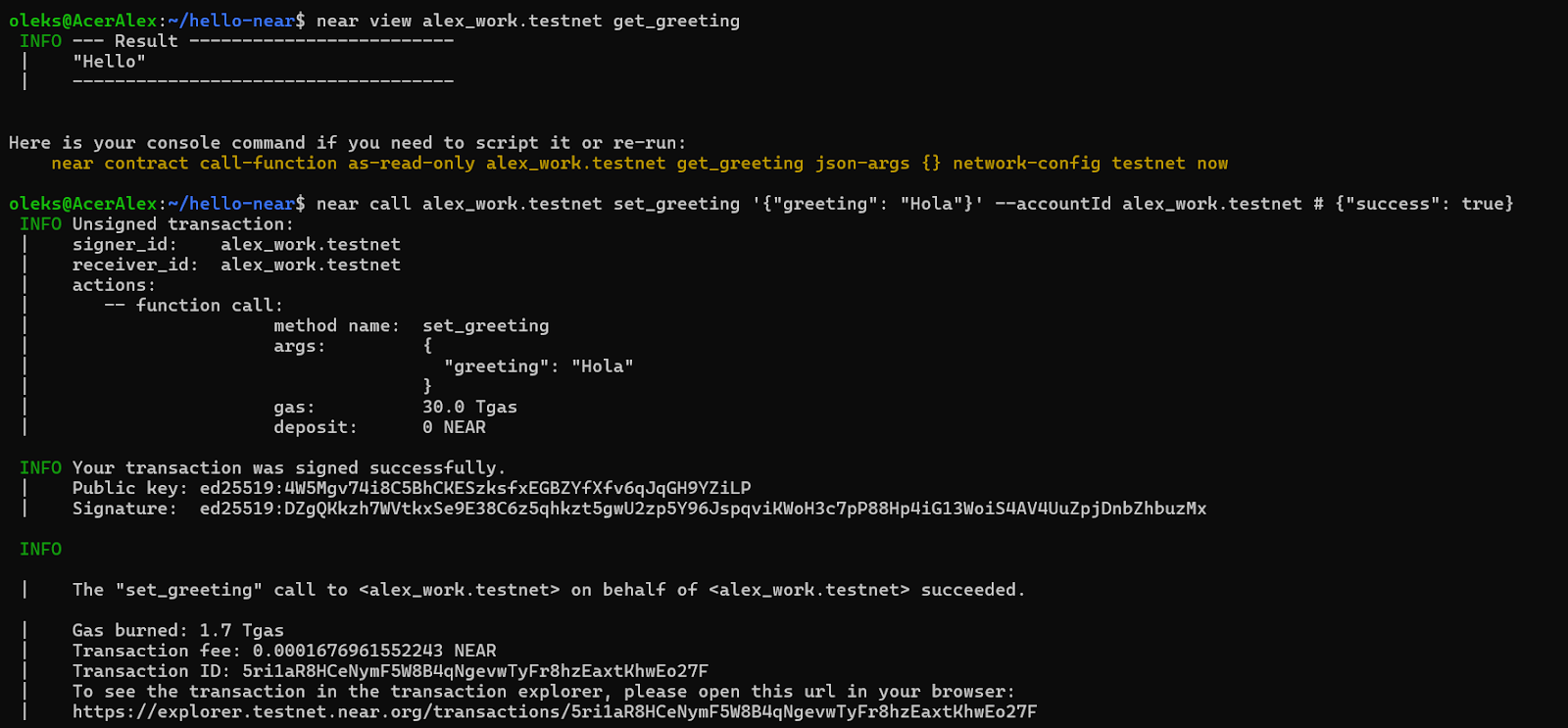Click the Signature ed25519 string
This screenshot has width=1568, height=728.
click(703, 509)
